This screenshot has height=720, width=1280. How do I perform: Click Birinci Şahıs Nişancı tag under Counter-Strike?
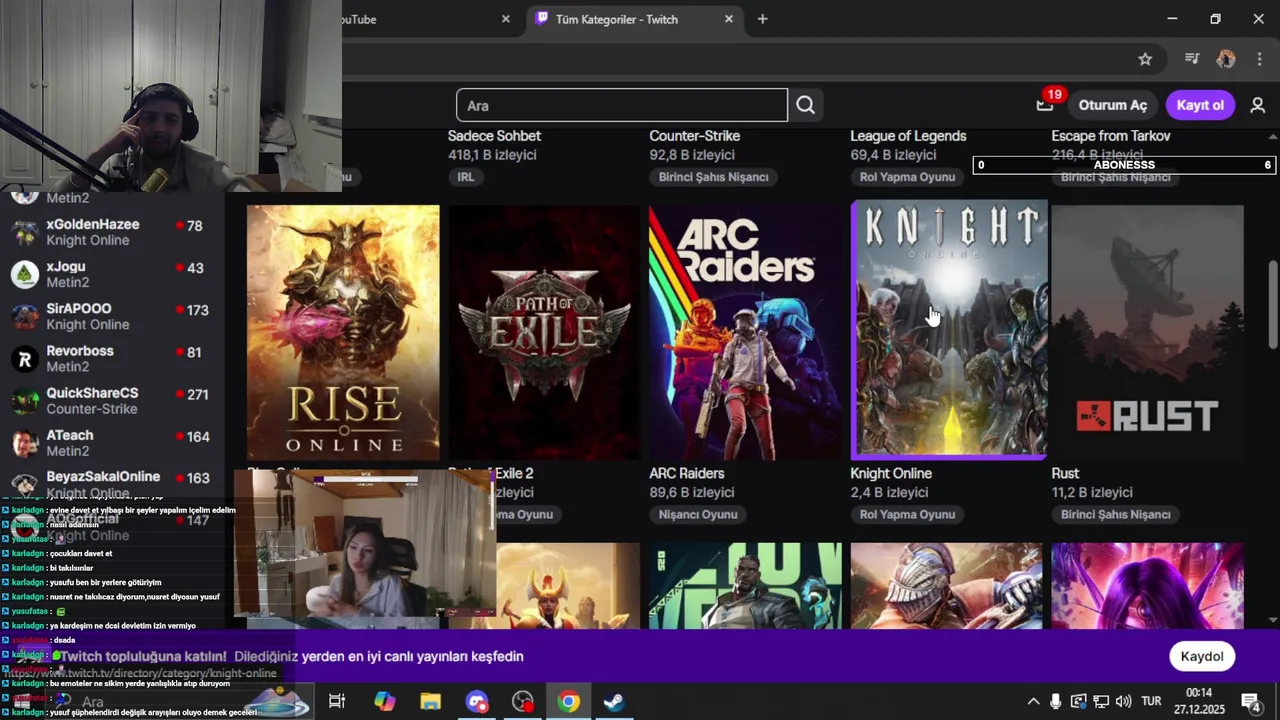[x=714, y=177]
